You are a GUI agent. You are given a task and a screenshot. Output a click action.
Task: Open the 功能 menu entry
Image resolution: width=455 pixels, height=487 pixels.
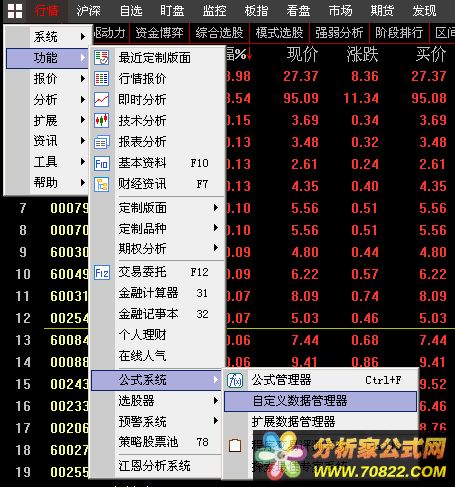click(x=47, y=58)
